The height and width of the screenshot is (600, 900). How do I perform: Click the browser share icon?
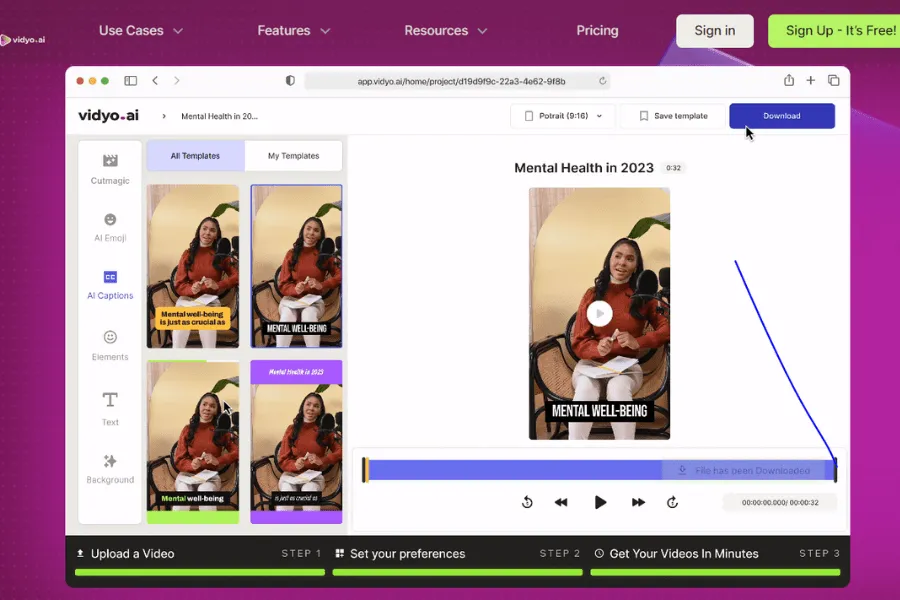(789, 80)
